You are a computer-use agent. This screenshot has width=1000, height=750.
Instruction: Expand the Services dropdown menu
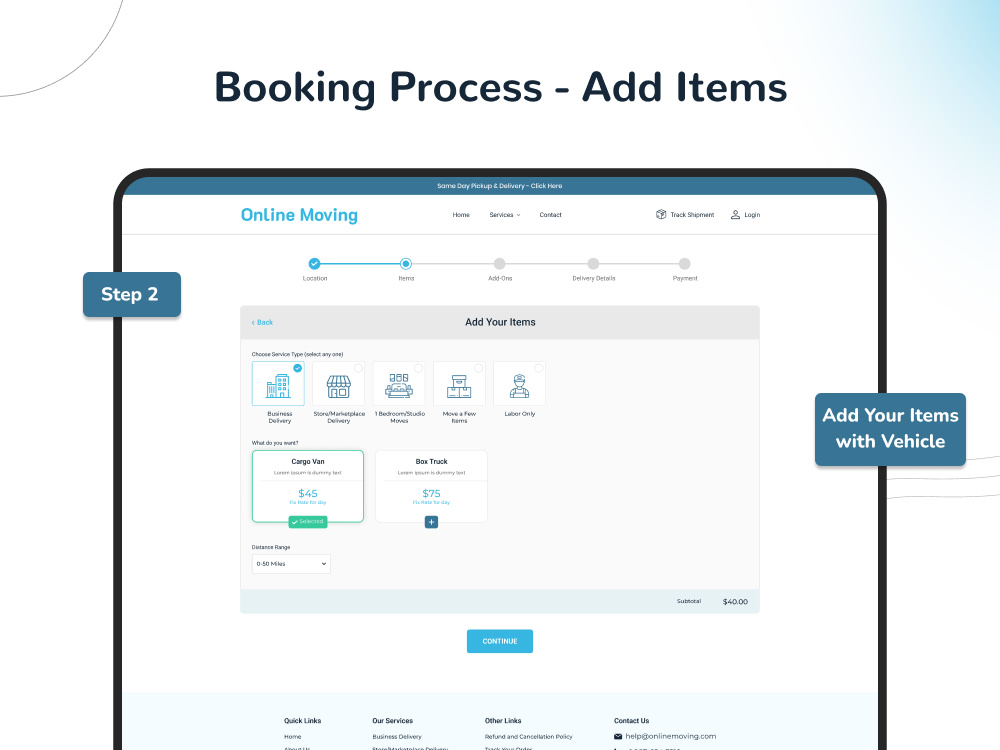coord(504,215)
